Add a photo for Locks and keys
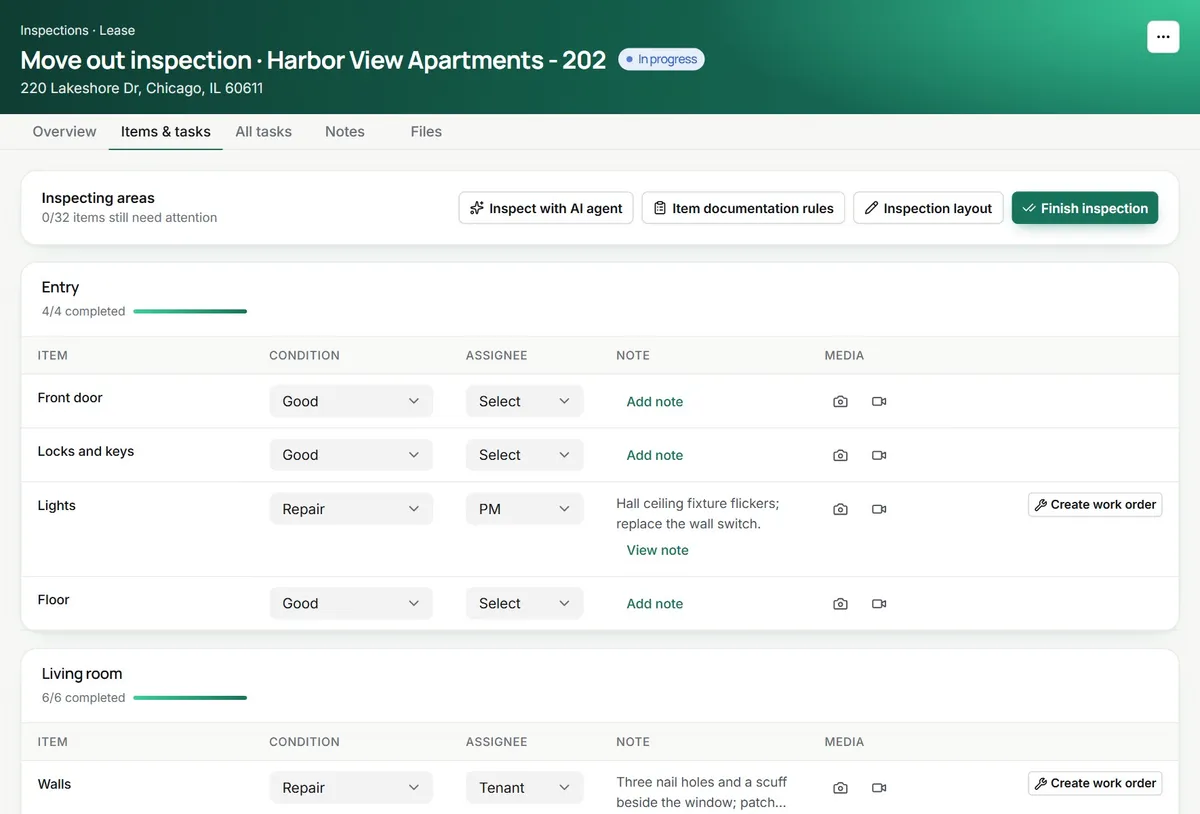1200x814 pixels. [x=840, y=455]
